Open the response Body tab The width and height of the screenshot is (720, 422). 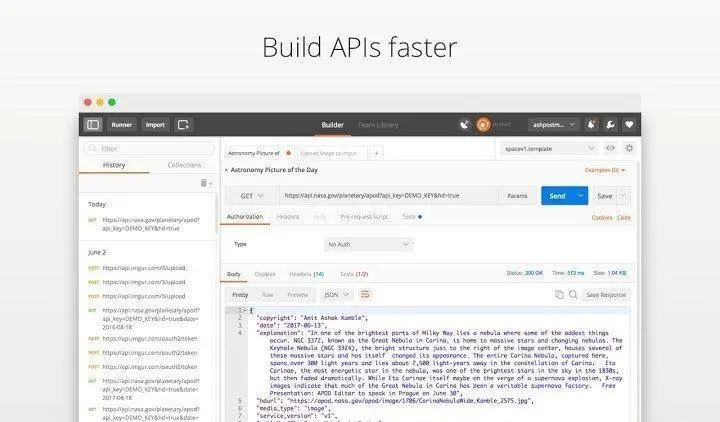pos(234,274)
